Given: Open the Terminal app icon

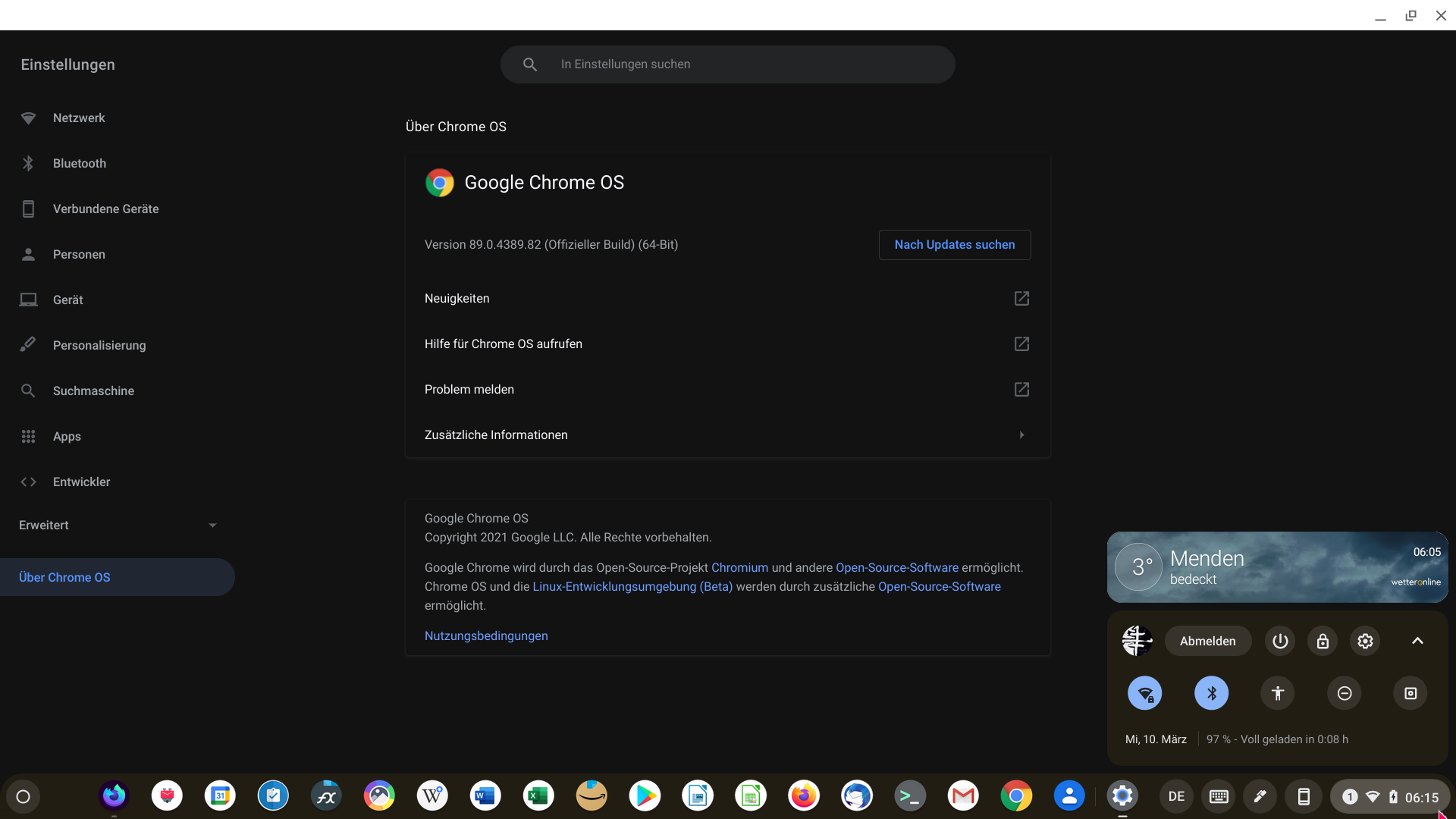Looking at the screenshot, I should click(910, 796).
